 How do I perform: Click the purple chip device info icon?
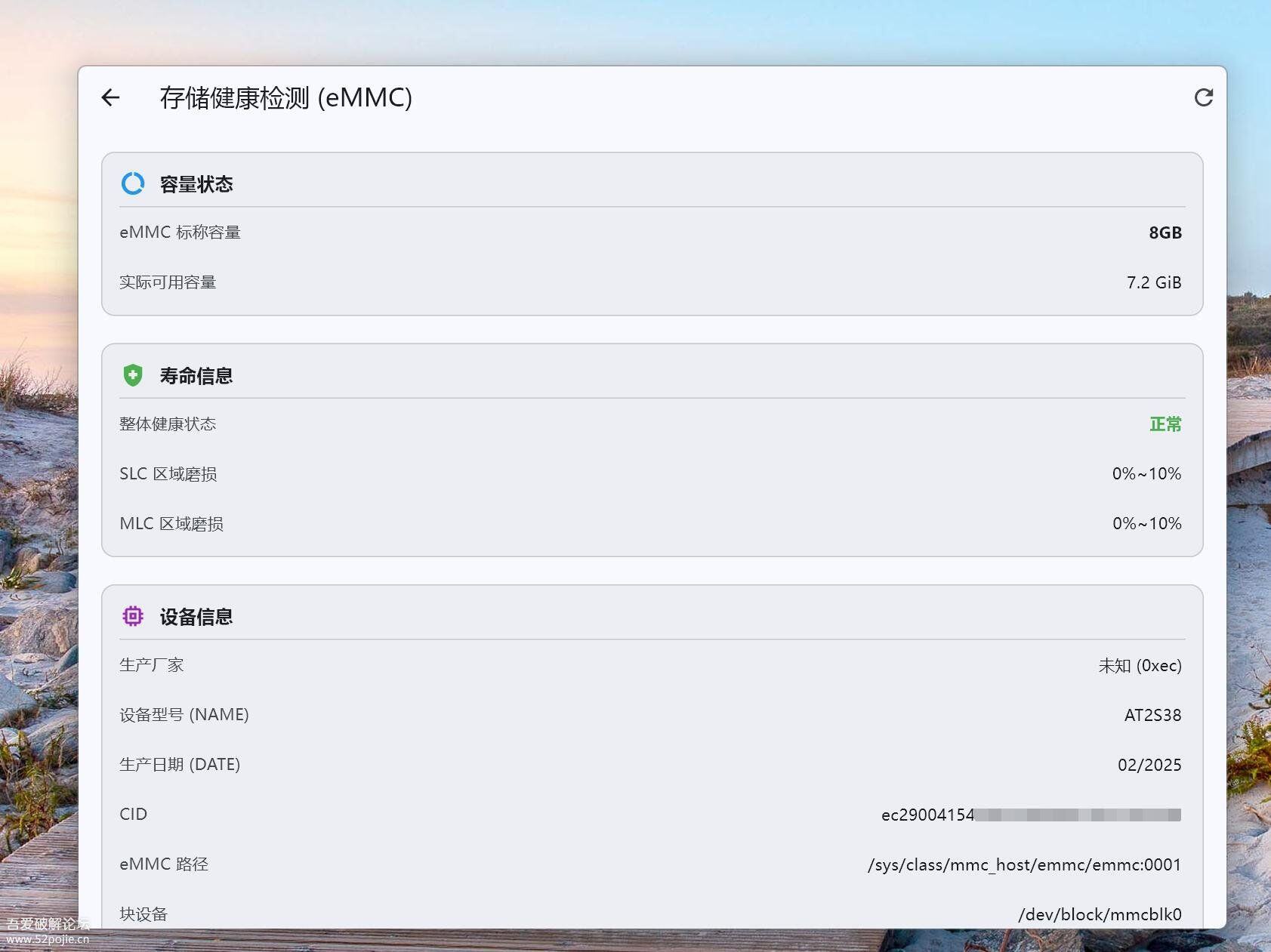(133, 617)
